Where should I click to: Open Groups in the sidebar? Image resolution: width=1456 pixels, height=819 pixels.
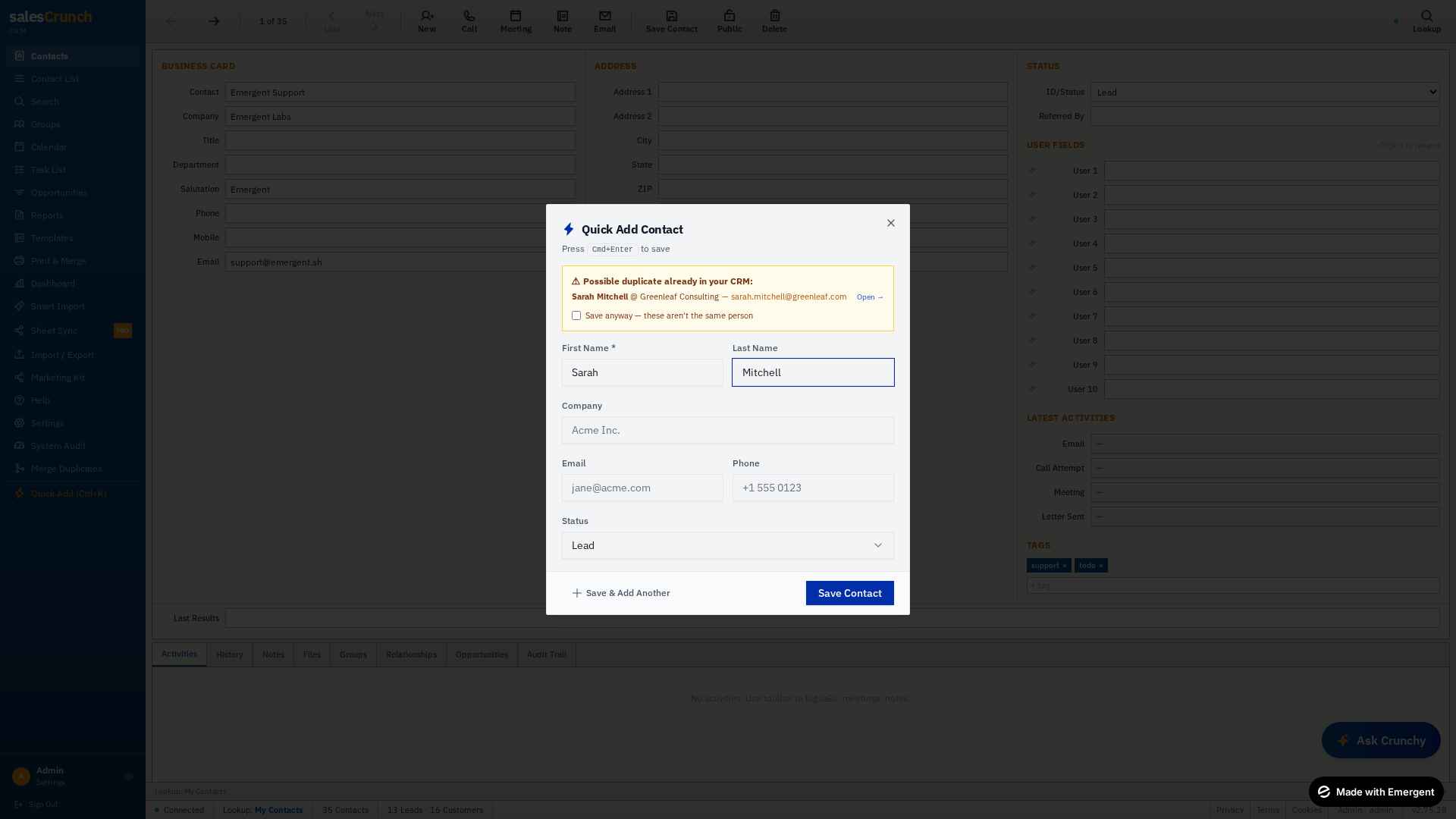click(x=73, y=124)
